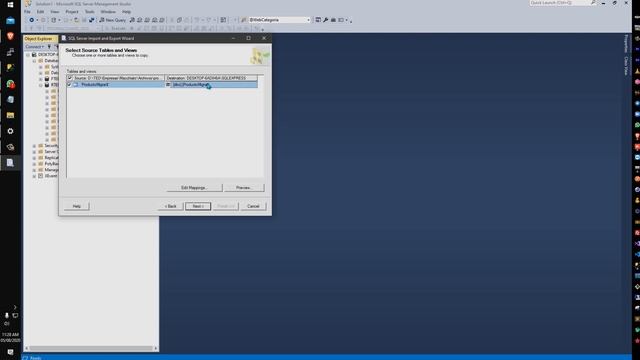Open the Find combo box showing @WebCategoria
This screenshot has width=640, height=360.
pos(279,20)
